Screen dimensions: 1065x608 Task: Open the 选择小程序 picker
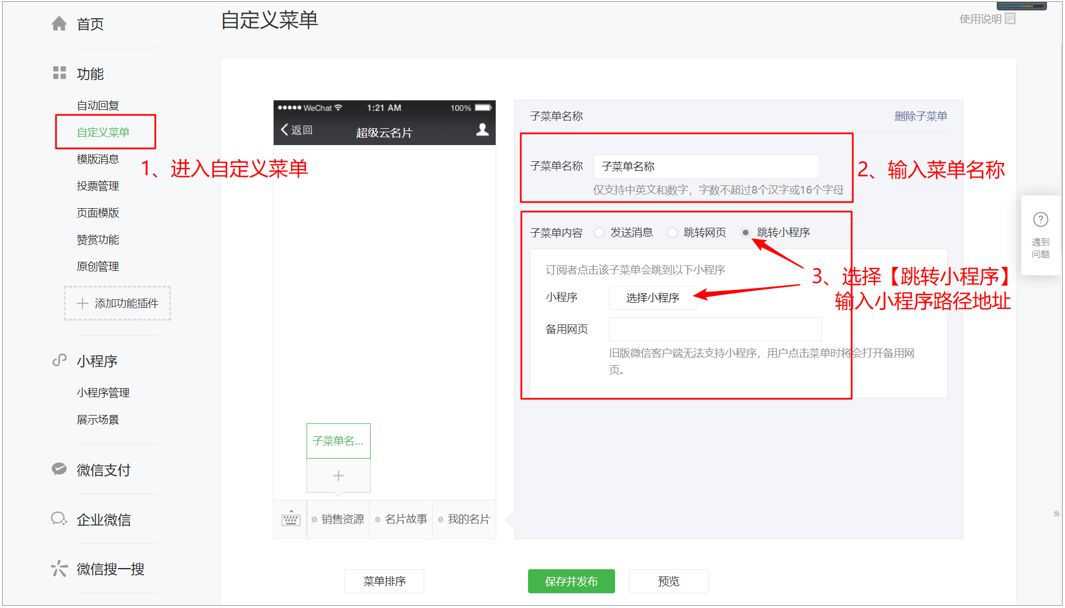tap(653, 296)
